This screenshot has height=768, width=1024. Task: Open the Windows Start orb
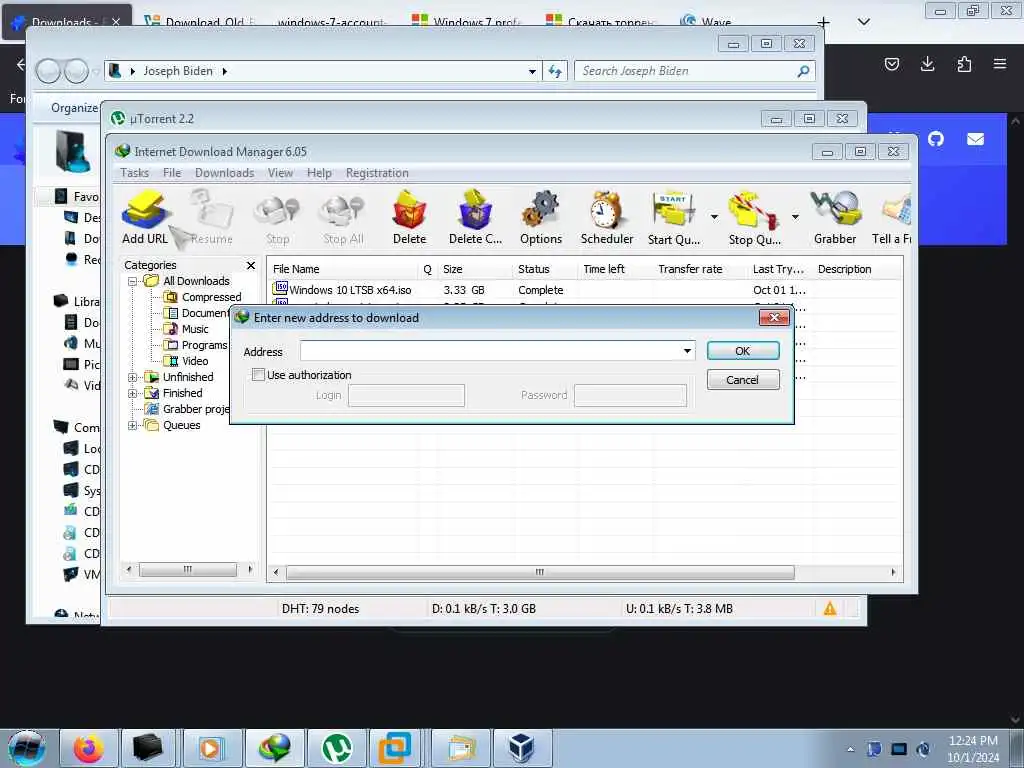(x=26, y=748)
